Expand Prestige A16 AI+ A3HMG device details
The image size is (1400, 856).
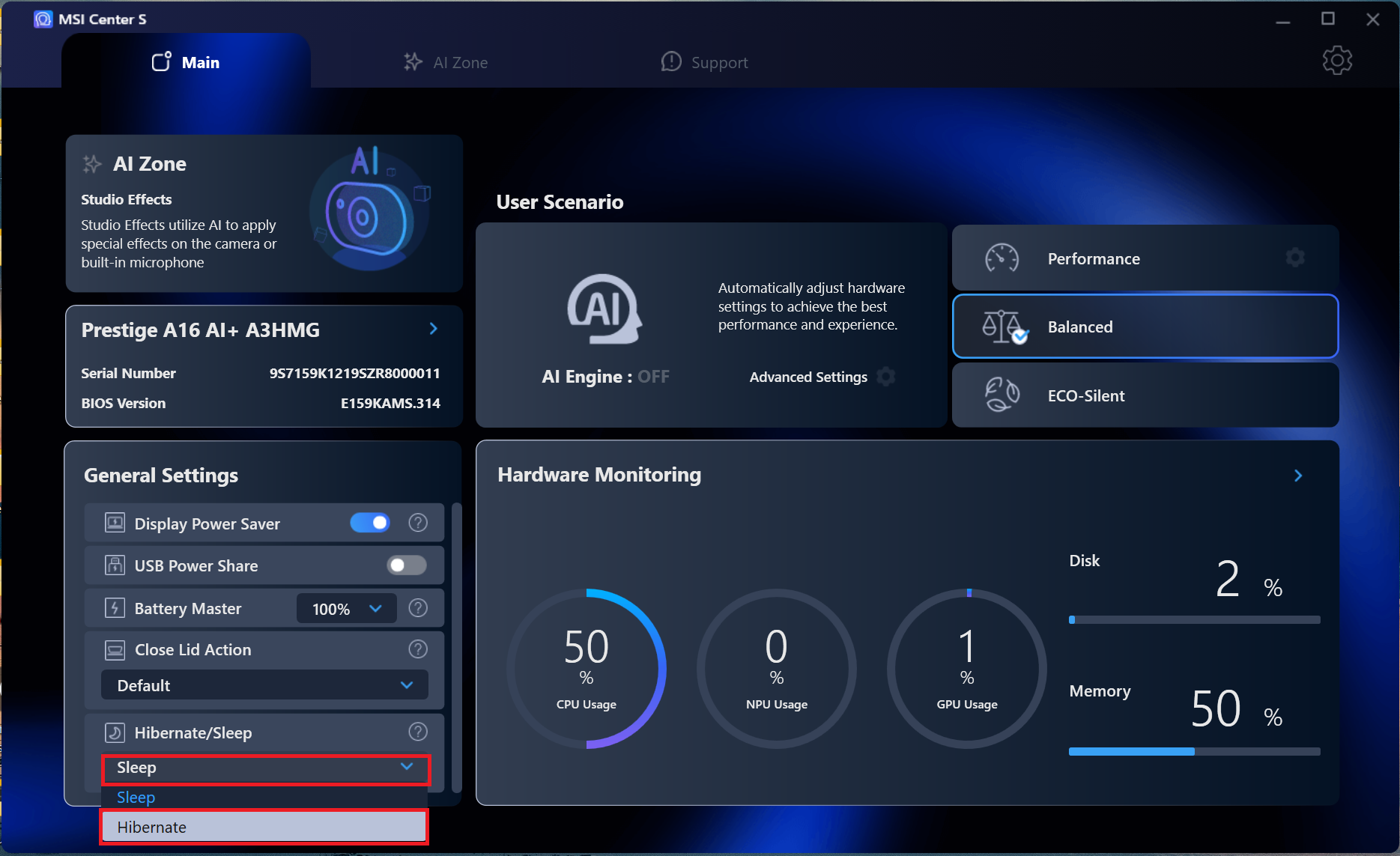(x=433, y=329)
